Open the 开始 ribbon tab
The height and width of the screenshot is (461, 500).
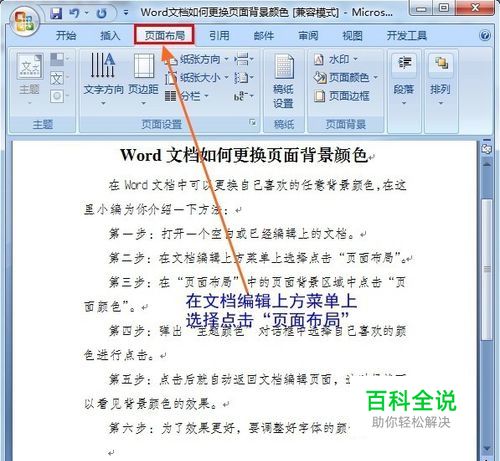pyautogui.click(x=66, y=35)
